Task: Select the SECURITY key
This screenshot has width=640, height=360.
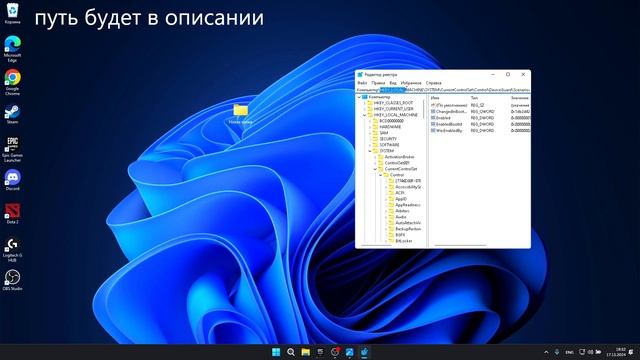Action: [x=388, y=139]
